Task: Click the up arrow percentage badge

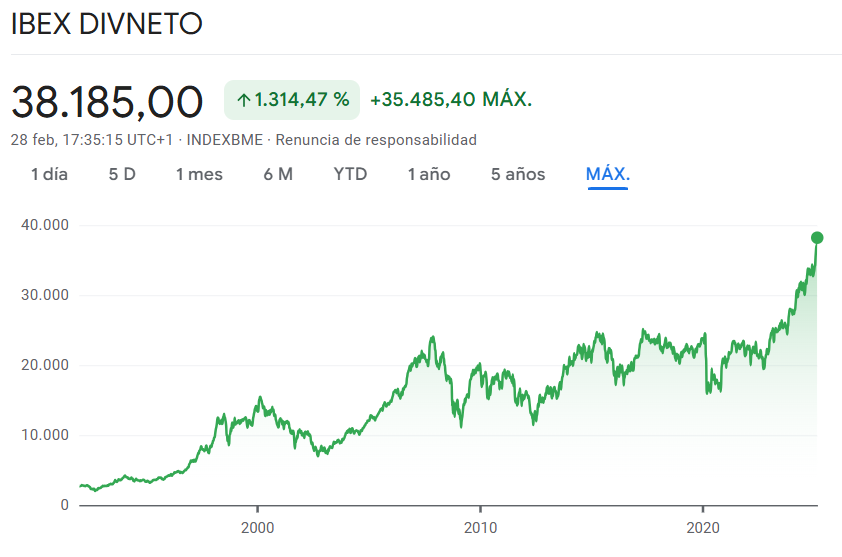Action: tap(292, 100)
